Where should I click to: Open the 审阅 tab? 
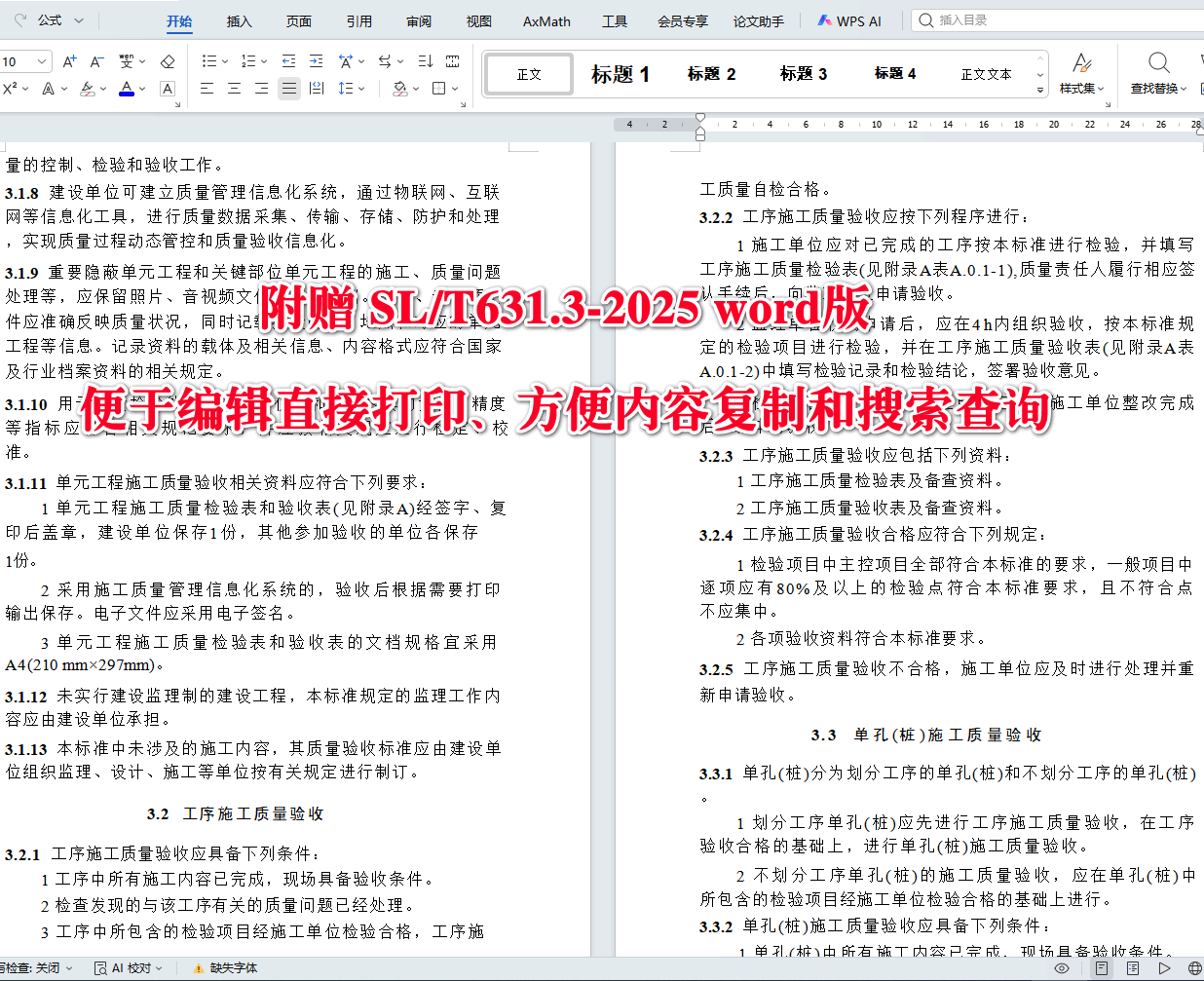tap(419, 21)
